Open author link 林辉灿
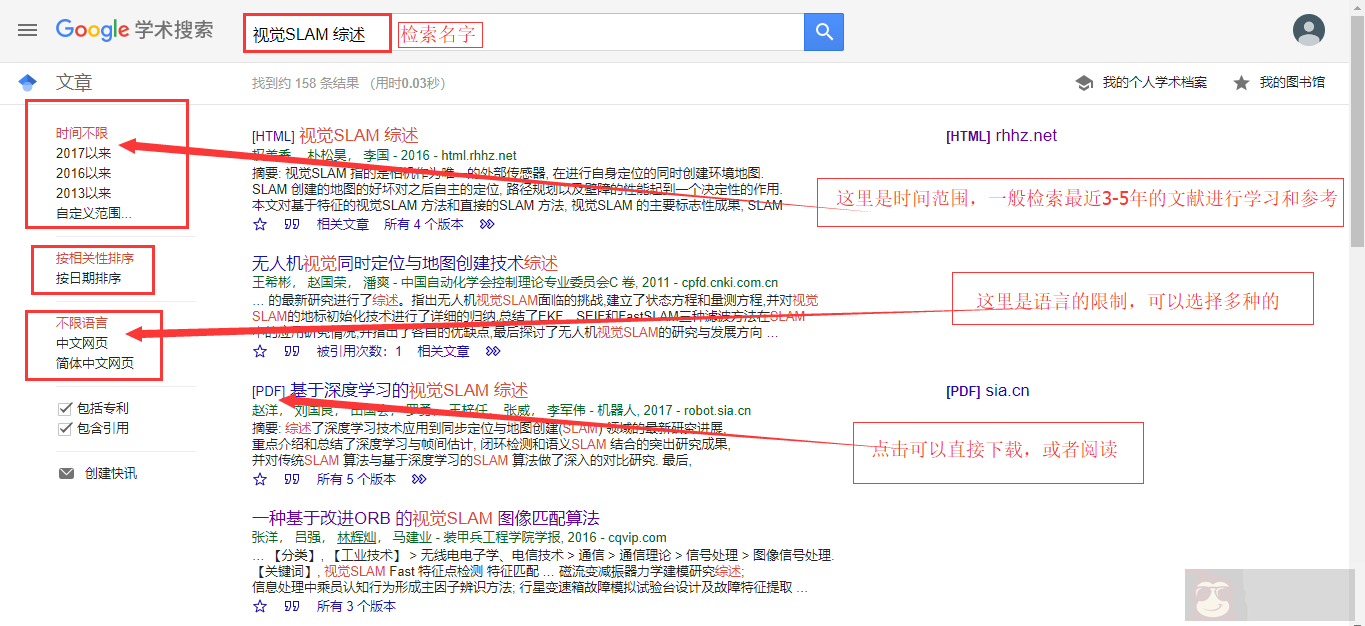Viewport: 1365px width, 626px height. [x=357, y=538]
